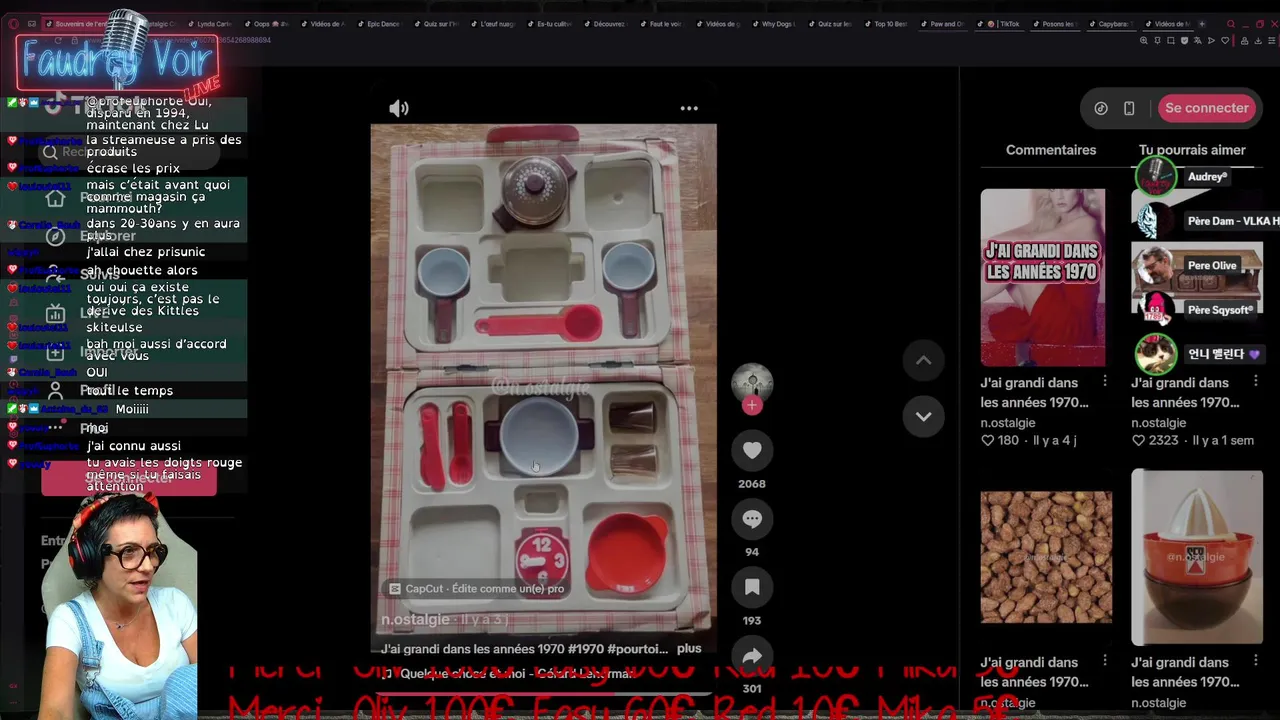Open options menu for the 2323-likes card
1280x720 pixels.
(1256, 381)
